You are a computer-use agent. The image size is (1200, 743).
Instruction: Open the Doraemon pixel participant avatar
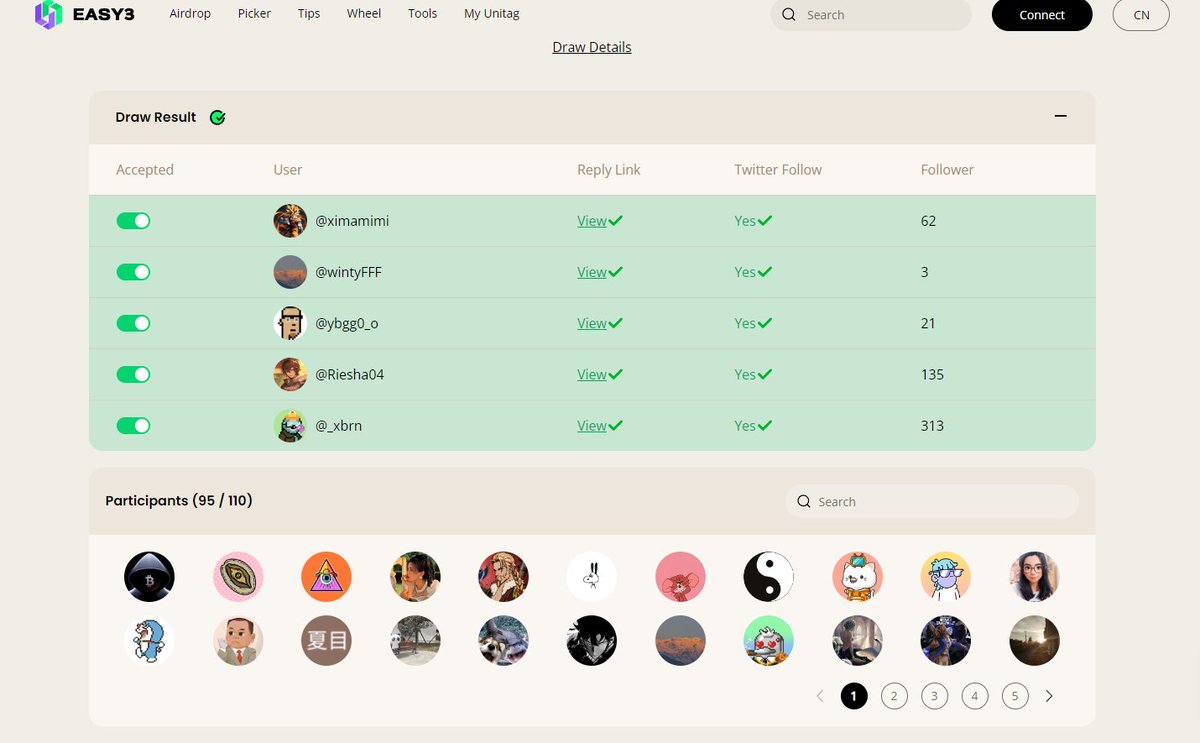(x=149, y=641)
